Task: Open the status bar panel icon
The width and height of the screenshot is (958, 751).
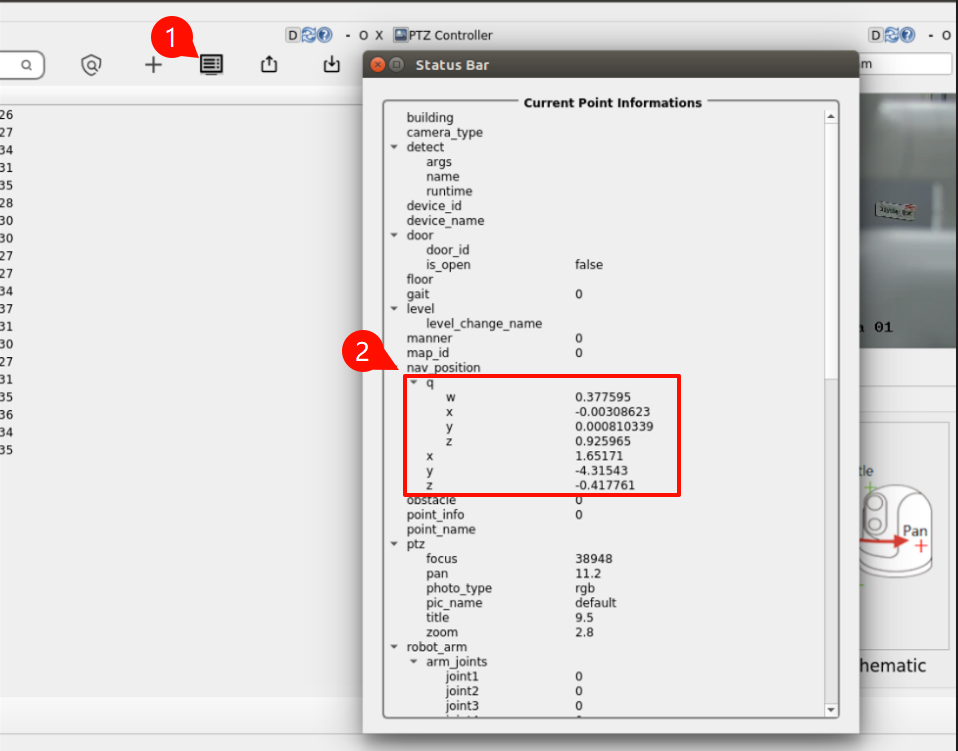Action: [x=211, y=65]
